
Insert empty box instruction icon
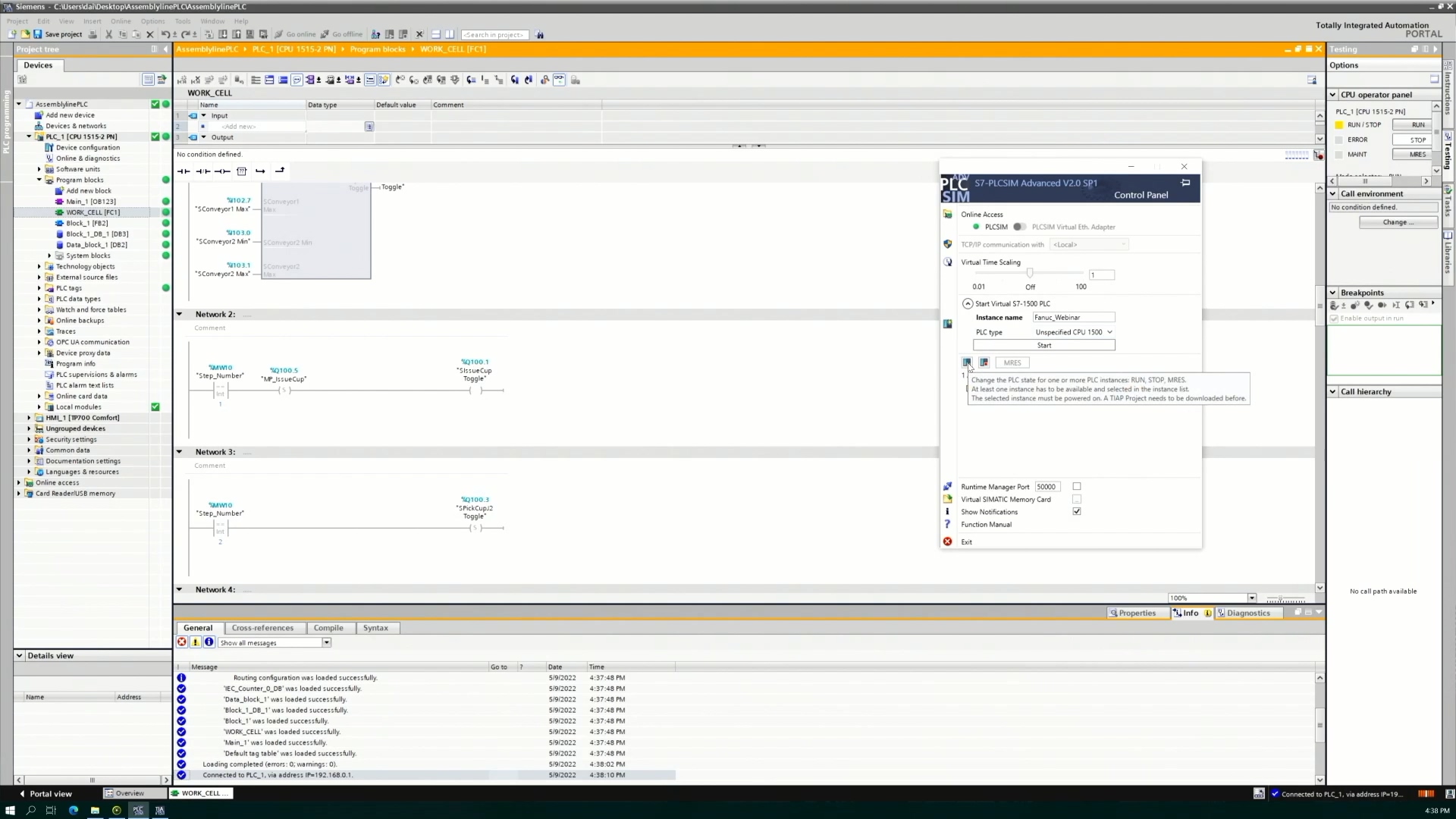click(242, 171)
